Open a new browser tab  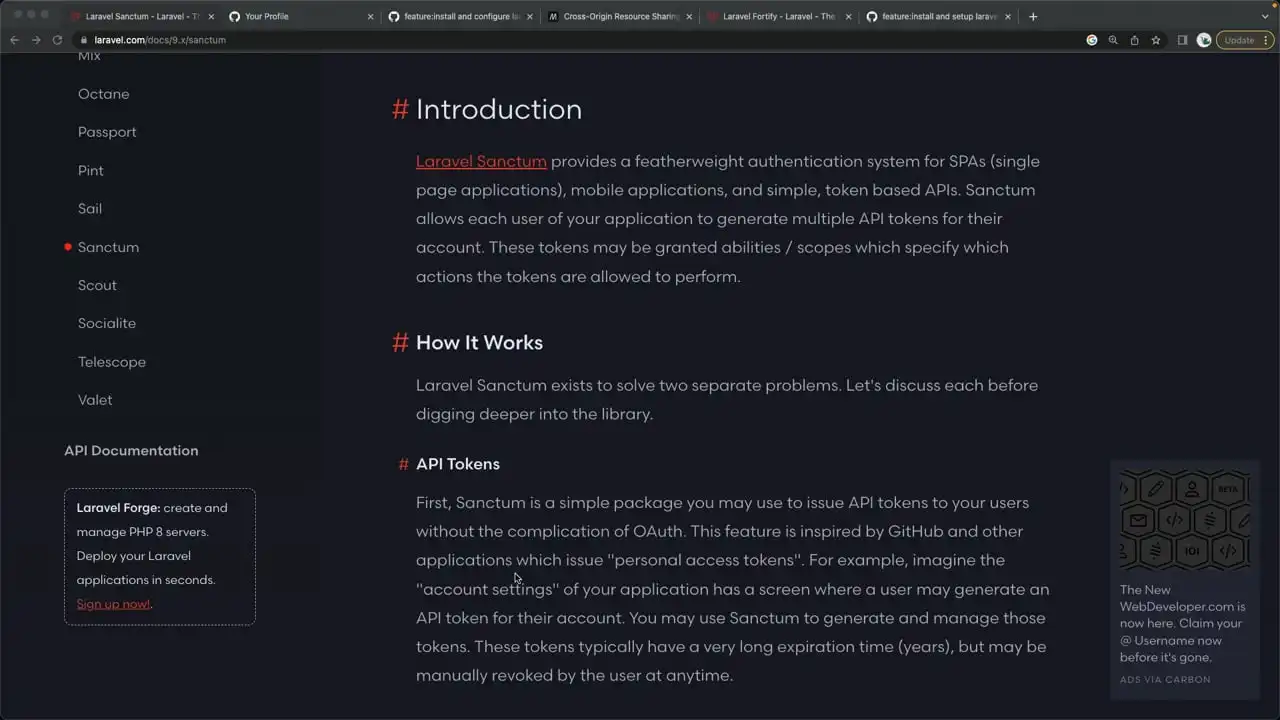pos(1033,16)
